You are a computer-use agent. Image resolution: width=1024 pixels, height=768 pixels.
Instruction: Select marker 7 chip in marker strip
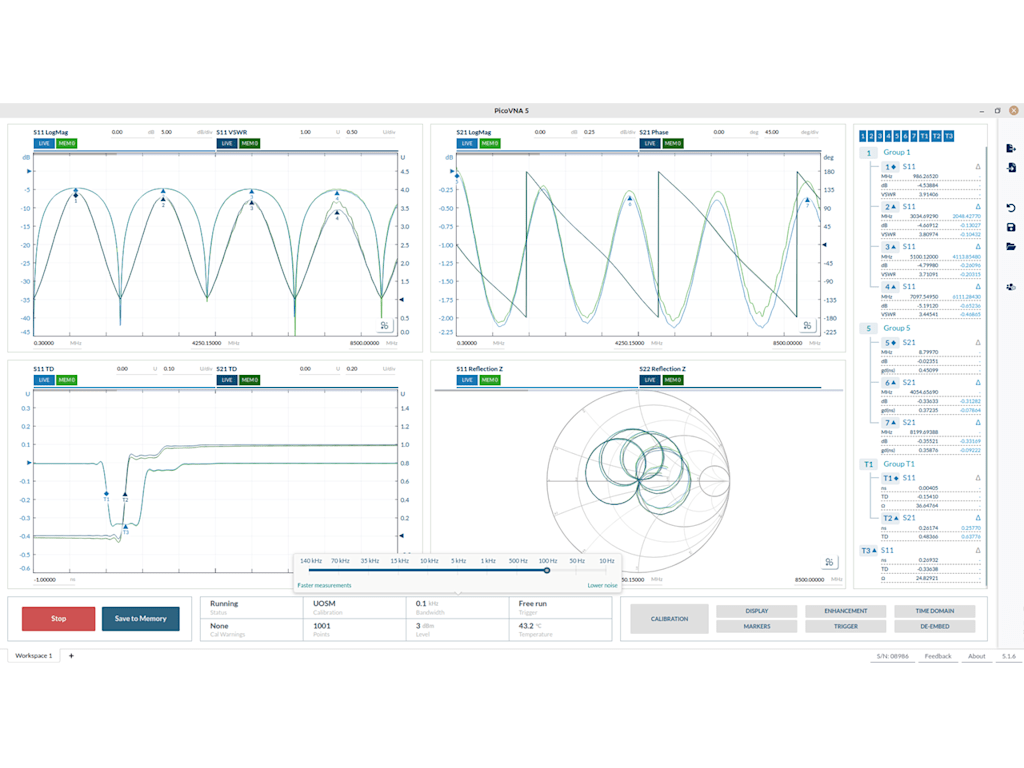tap(914, 136)
